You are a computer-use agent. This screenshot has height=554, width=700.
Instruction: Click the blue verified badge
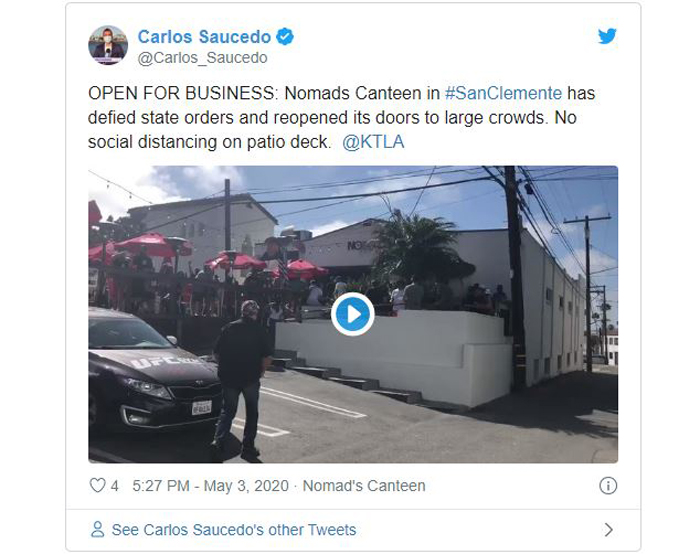285,37
